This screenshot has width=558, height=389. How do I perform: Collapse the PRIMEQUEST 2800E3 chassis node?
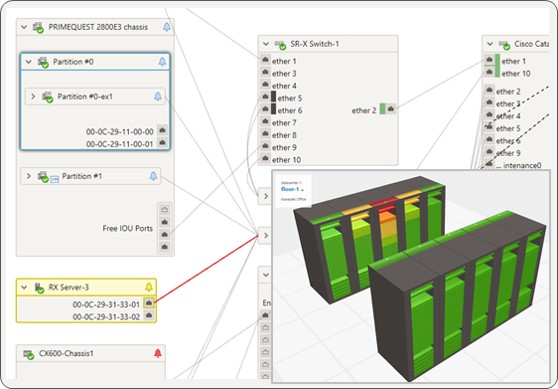(x=24, y=27)
